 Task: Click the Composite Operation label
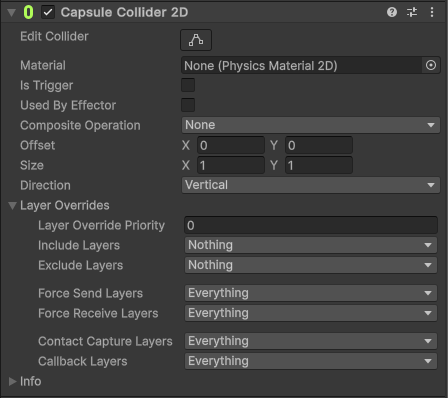click(x=80, y=126)
